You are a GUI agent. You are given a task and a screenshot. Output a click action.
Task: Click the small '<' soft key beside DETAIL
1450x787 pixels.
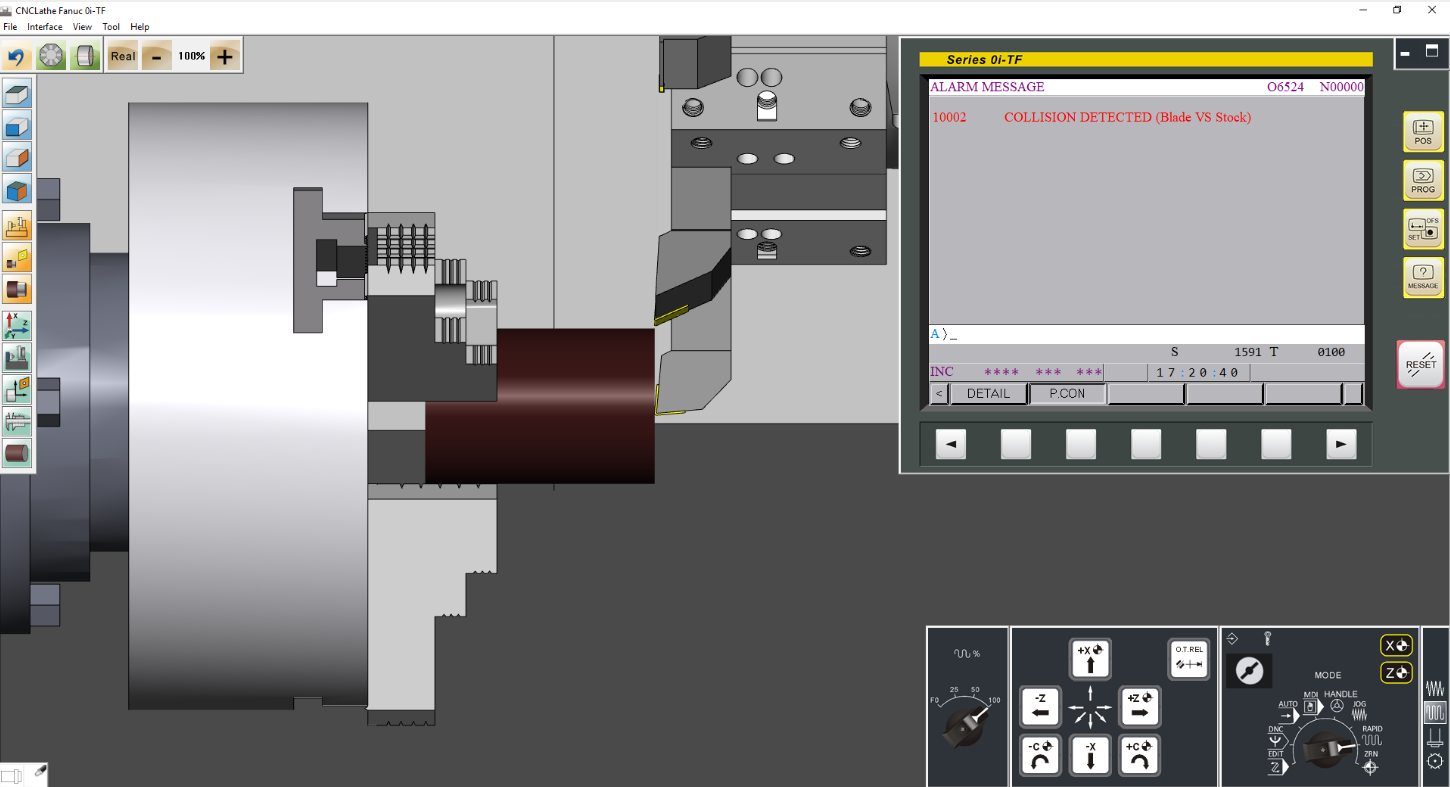pyautogui.click(x=939, y=394)
